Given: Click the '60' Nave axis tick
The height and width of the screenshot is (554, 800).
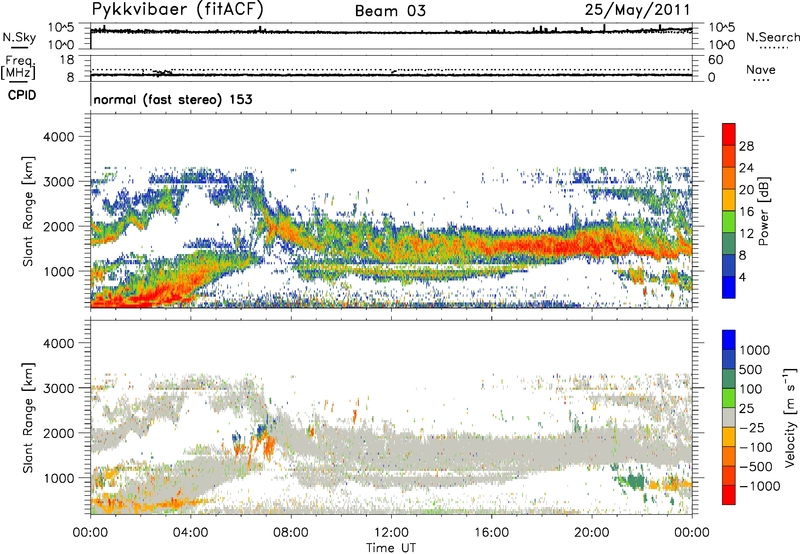Looking at the screenshot, I should 716,60.
